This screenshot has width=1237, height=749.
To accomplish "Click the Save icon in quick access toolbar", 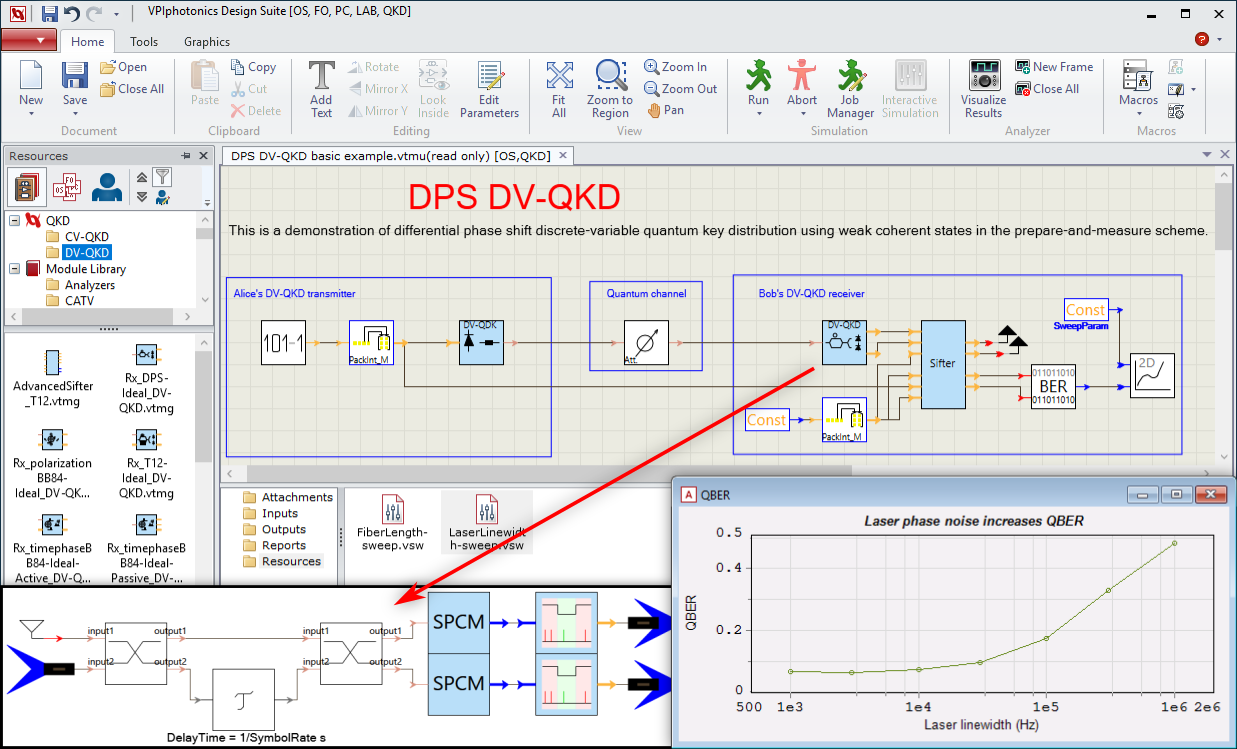I will [x=50, y=13].
